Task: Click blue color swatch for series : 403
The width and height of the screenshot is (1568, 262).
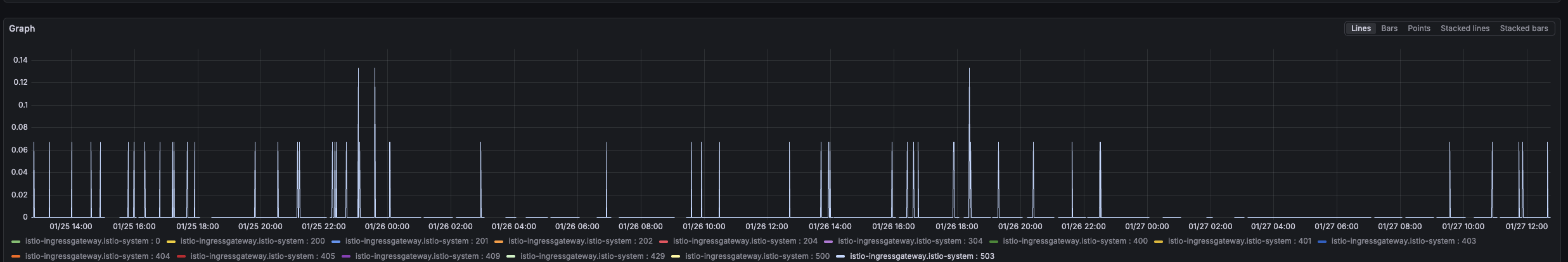Action: click(1322, 242)
